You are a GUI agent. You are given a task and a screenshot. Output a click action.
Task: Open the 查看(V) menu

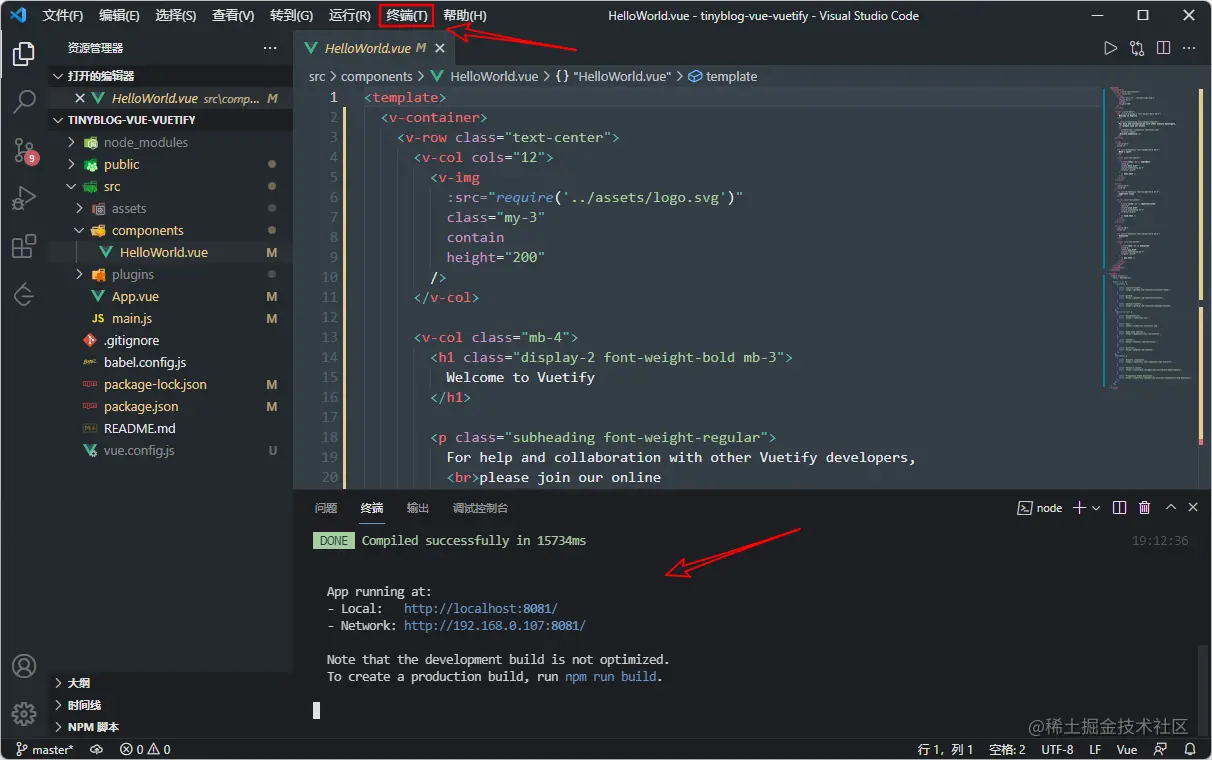click(233, 15)
